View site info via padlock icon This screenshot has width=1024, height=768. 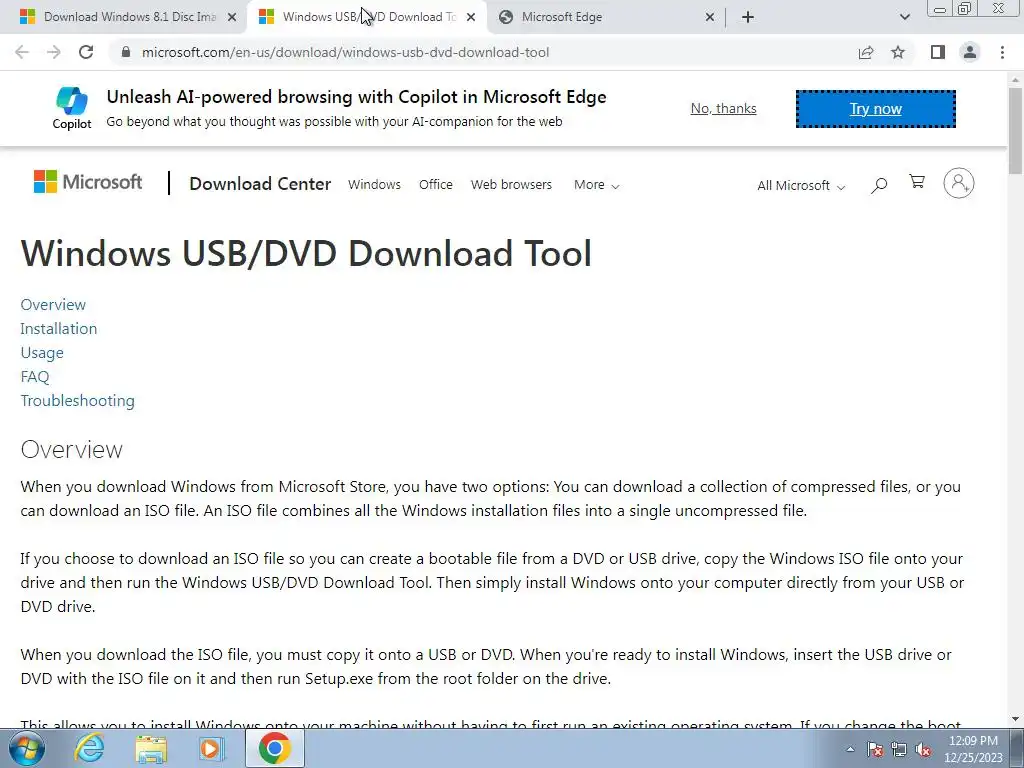pyautogui.click(x=126, y=52)
